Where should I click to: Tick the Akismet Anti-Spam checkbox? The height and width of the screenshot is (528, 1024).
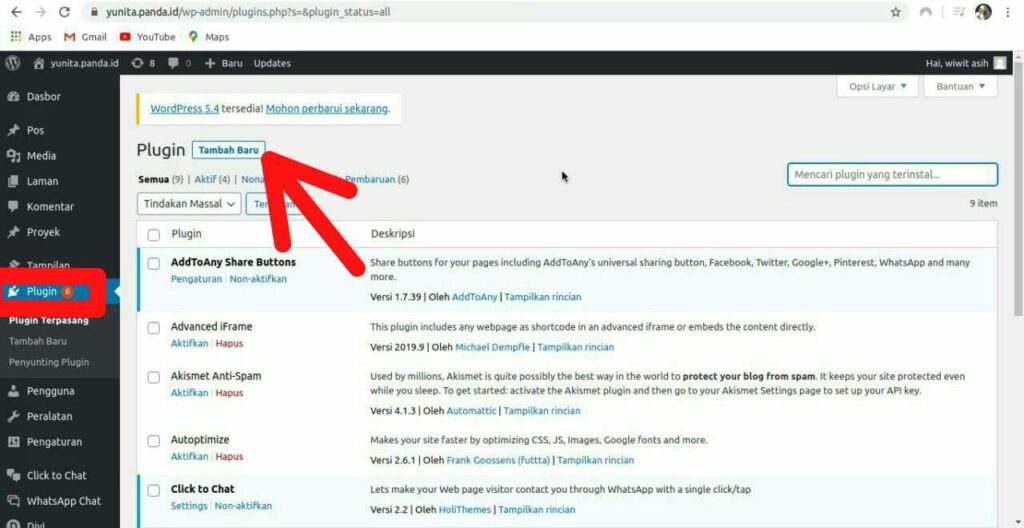coord(153,378)
